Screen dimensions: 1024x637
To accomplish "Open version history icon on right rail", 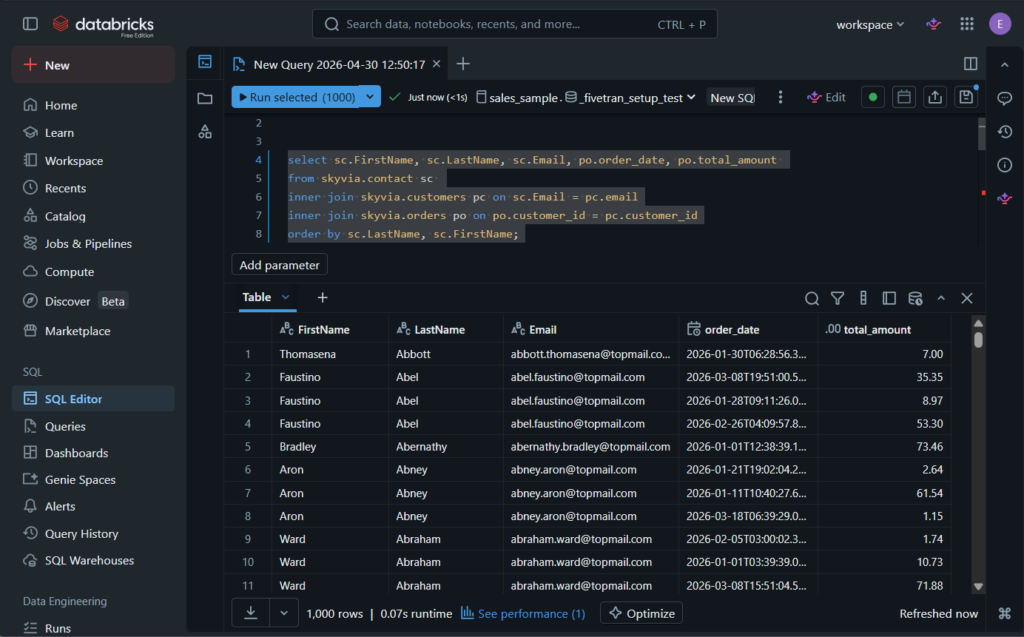I will point(1004,132).
